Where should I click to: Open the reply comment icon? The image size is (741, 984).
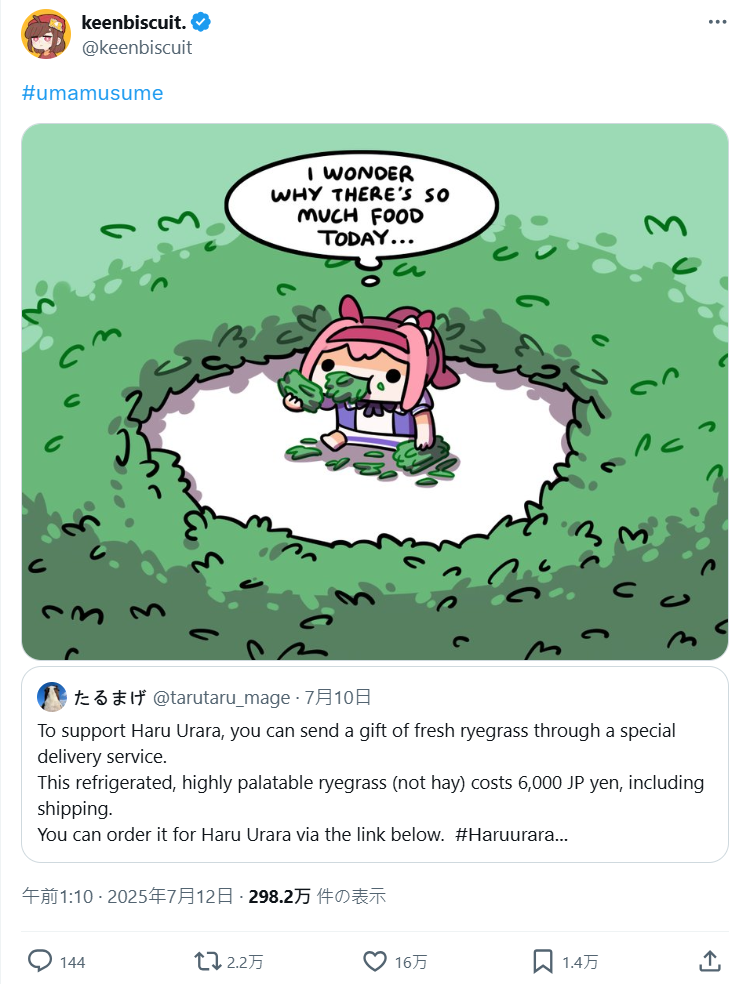coord(40,961)
